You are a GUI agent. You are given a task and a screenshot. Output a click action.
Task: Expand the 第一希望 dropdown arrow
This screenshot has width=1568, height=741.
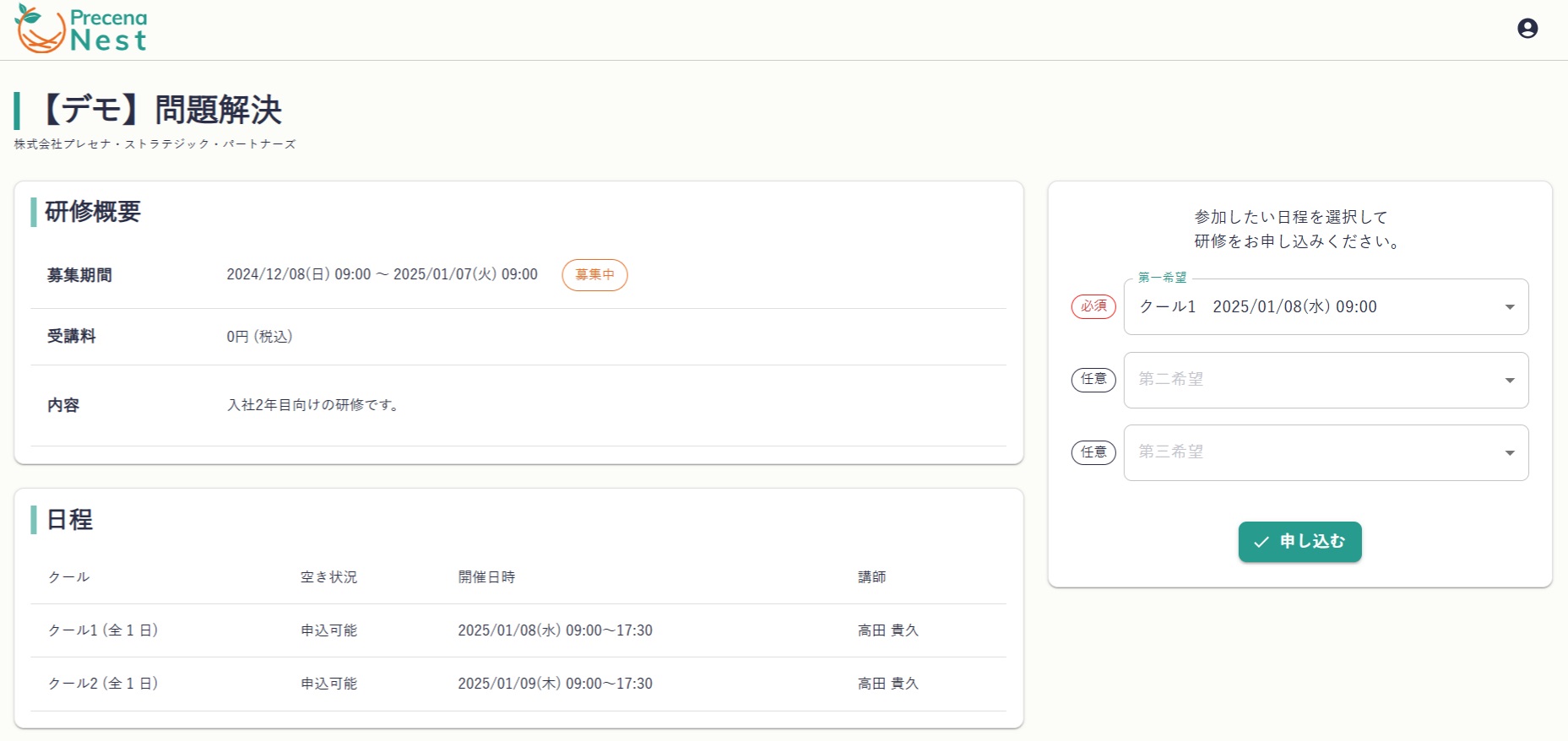pyautogui.click(x=1510, y=307)
